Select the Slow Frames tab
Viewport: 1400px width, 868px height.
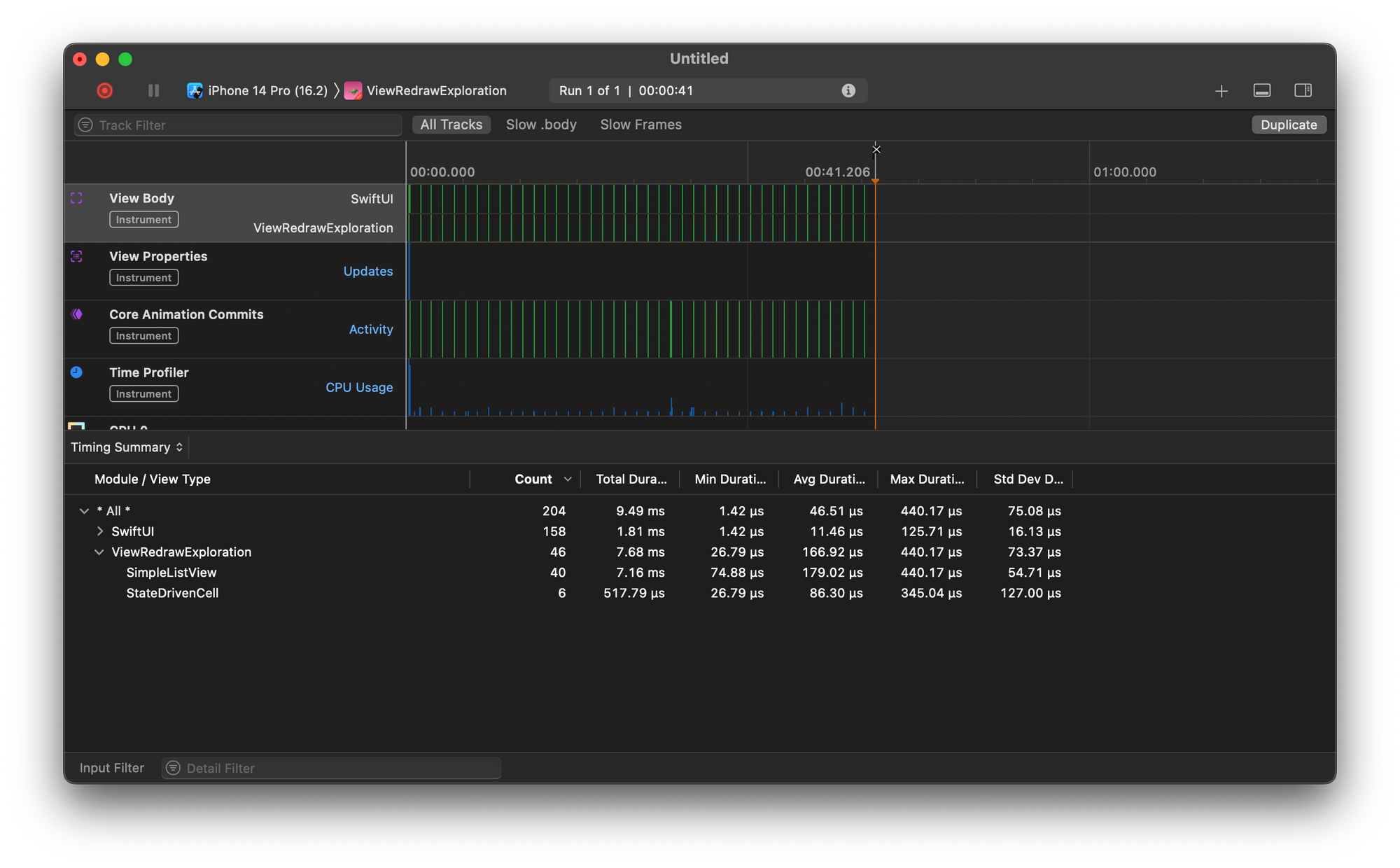[641, 125]
